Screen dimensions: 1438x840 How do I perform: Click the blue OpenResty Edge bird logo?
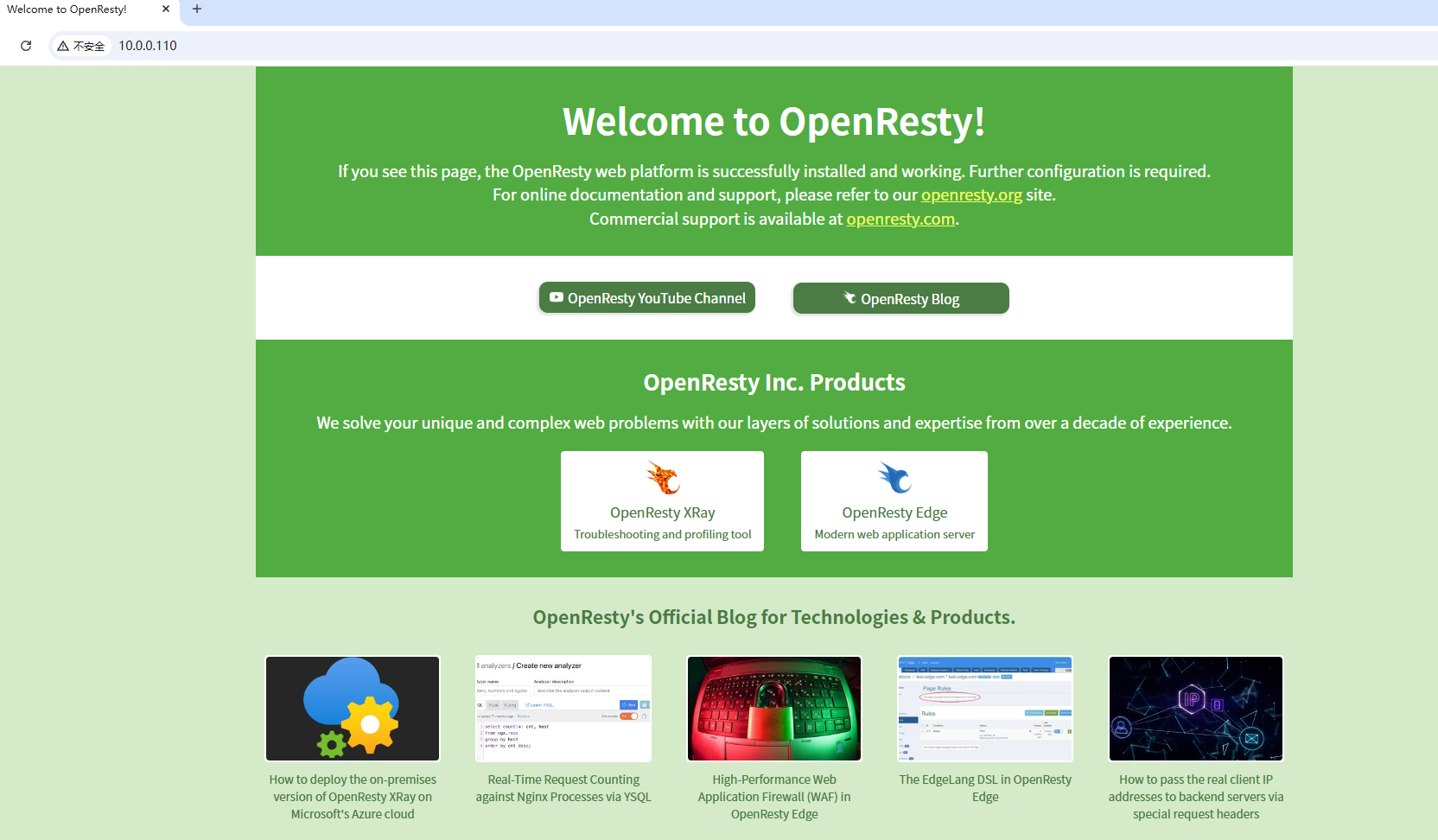[894, 478]
